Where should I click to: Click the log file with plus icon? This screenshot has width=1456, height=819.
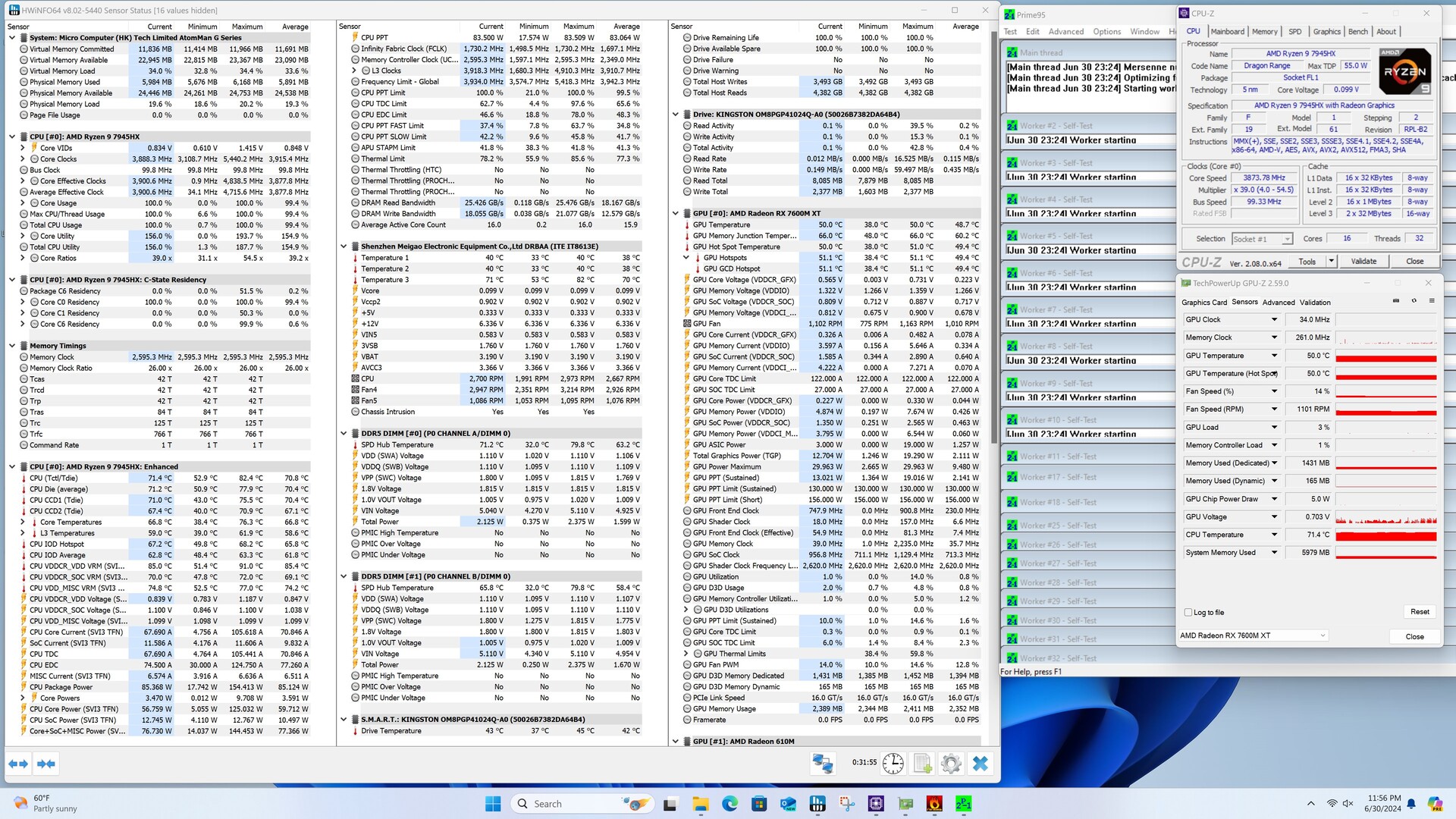[x=922, y=764]
